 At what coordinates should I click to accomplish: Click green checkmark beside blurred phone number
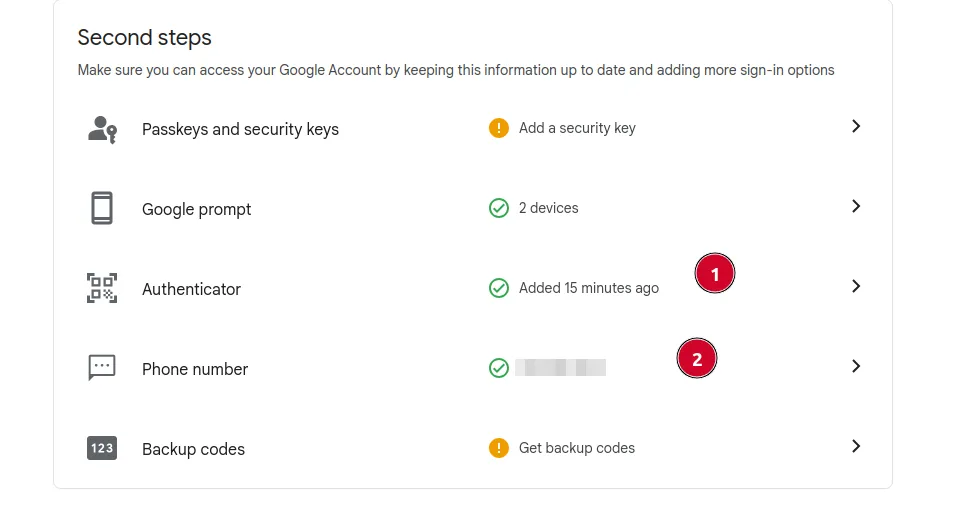pos(499,368)
